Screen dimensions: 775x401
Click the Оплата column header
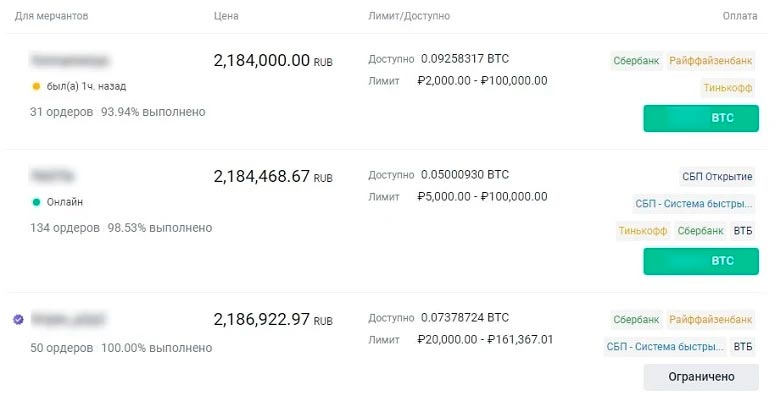tap(740, 17)
